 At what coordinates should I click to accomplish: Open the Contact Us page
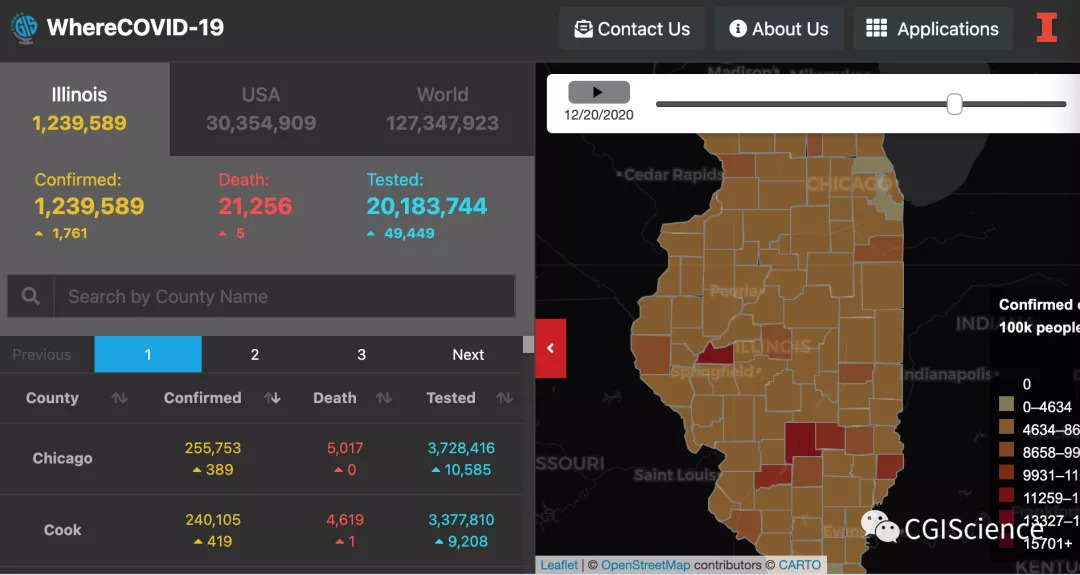click(632, 29)
